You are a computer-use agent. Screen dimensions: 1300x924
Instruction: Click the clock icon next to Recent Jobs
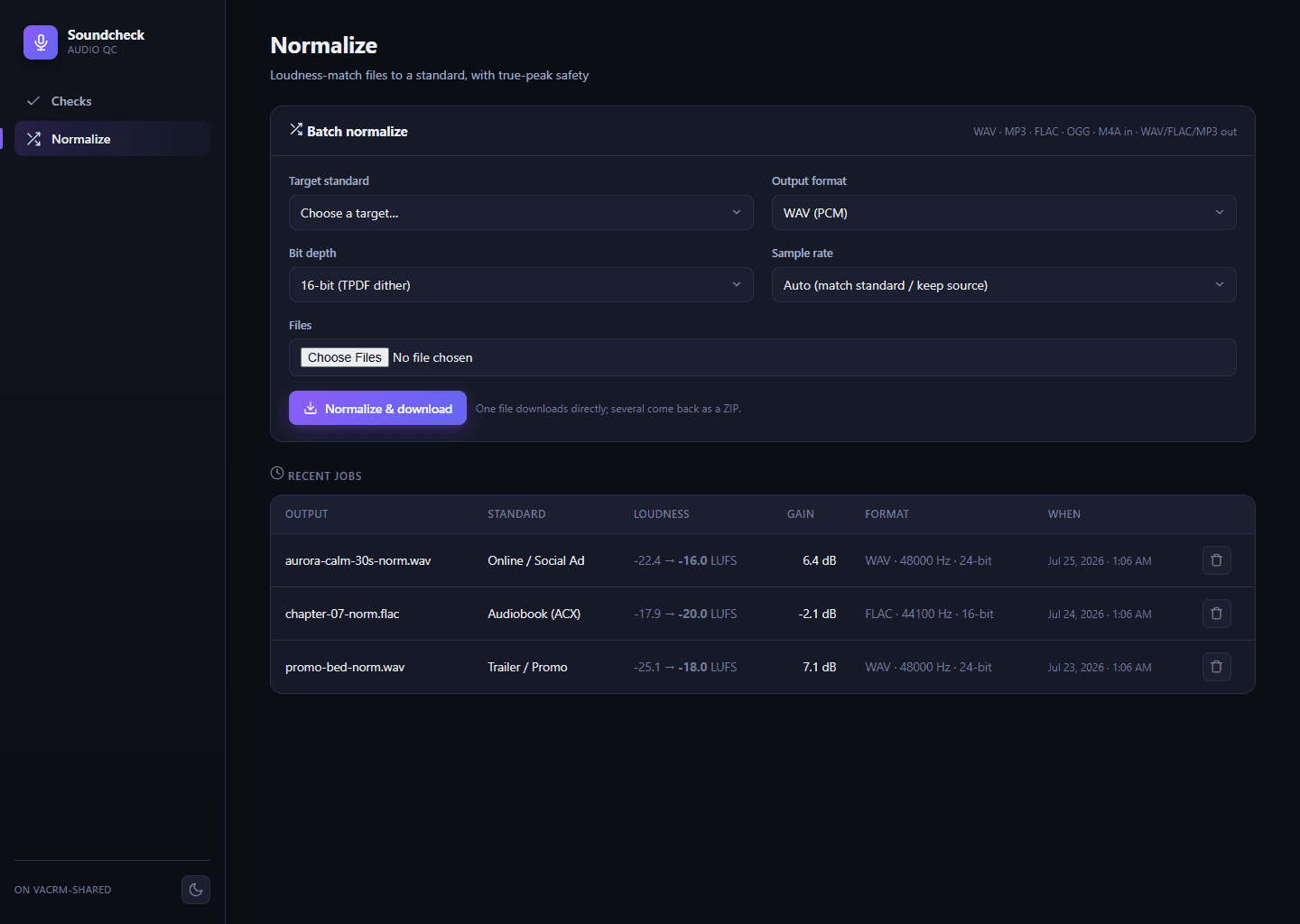tap(277, 474)
